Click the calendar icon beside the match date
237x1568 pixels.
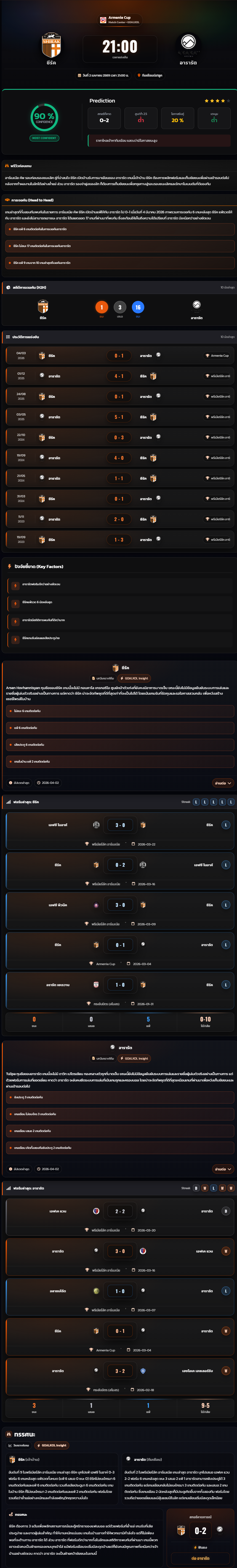click(80, 75)
